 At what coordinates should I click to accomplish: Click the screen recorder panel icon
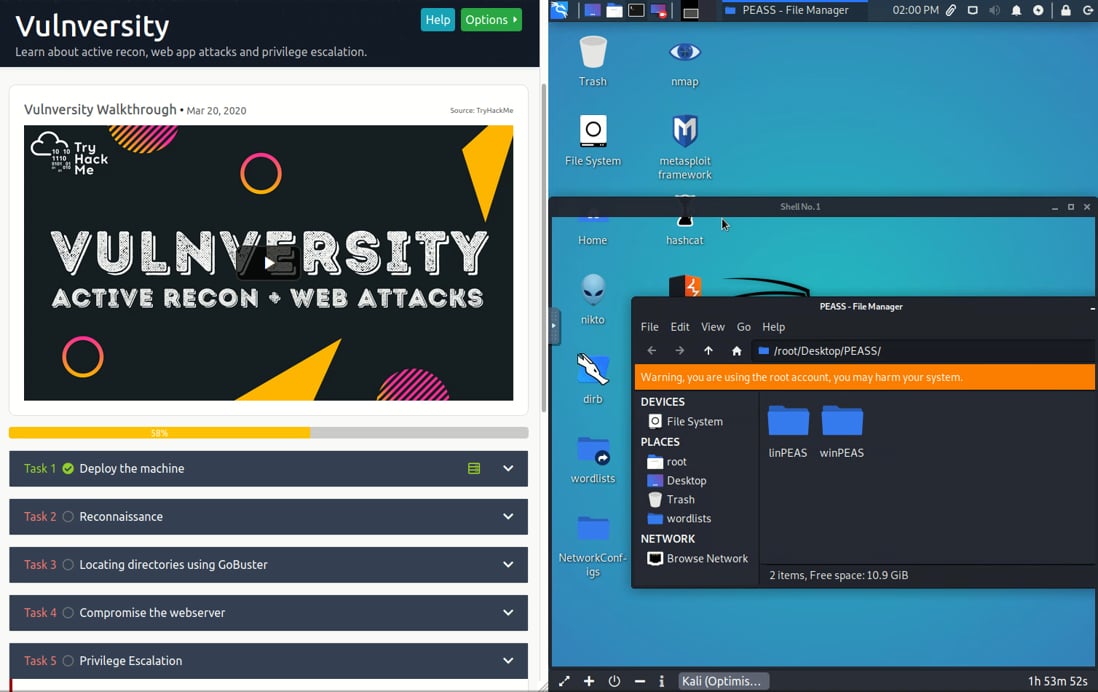pyautogui.click(x=658, y=11)
